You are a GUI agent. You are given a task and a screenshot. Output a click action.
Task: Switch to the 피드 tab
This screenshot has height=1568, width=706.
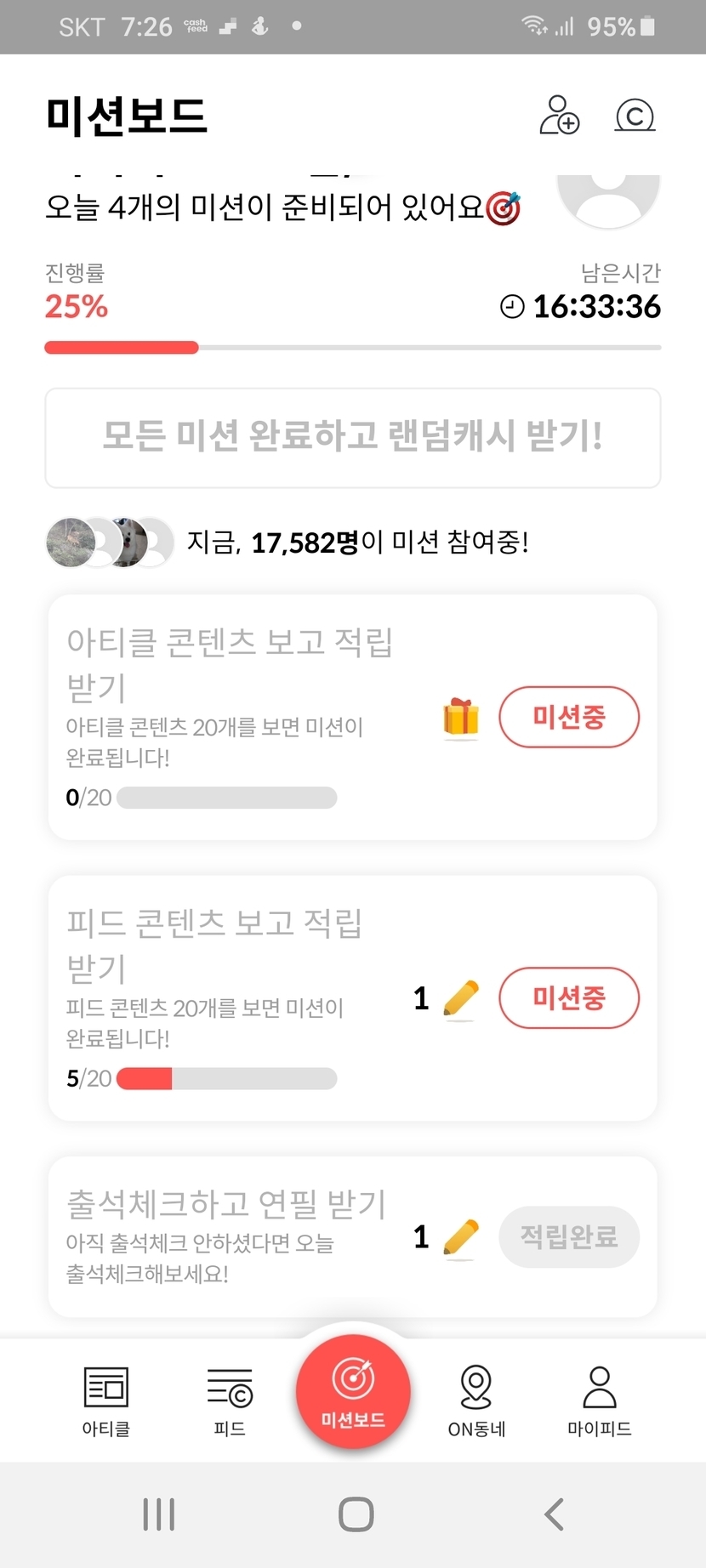tap(230, 1400)
